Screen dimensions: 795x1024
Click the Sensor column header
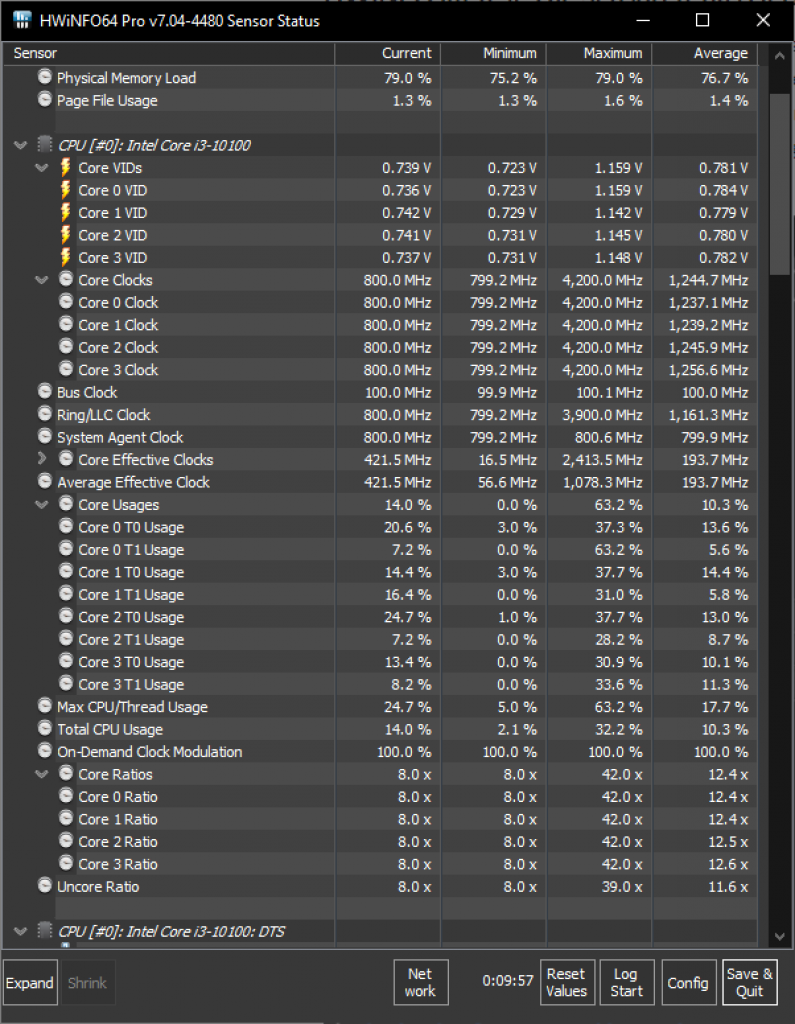coord(169,54)
